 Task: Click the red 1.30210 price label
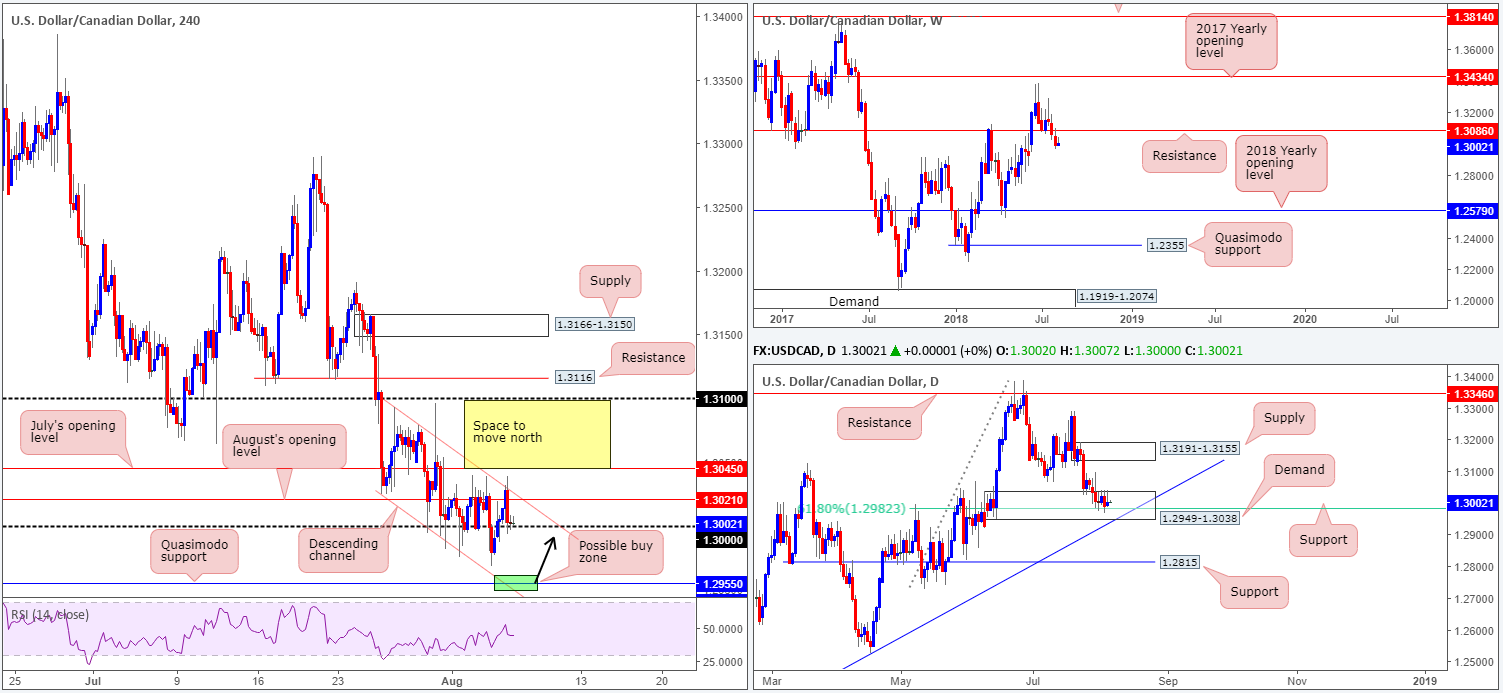pyautogui.click(x=722, y=499)
